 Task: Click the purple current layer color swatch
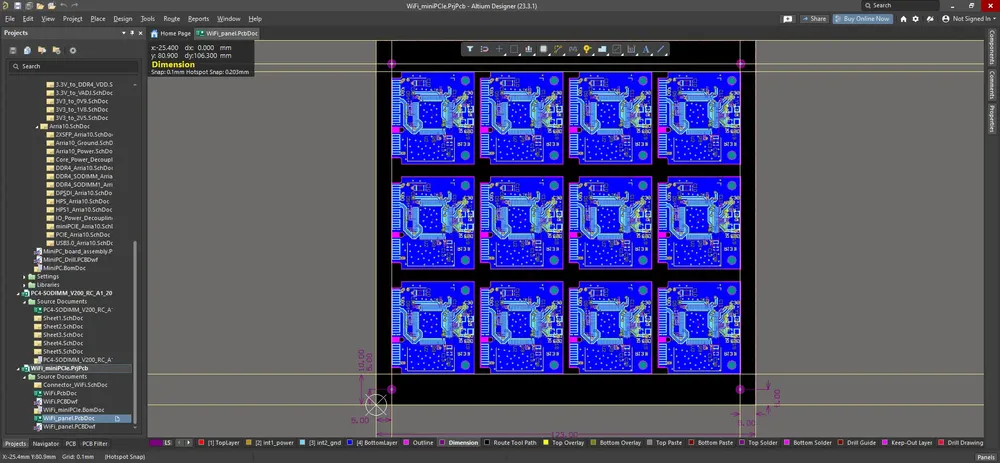pos(156,443)
